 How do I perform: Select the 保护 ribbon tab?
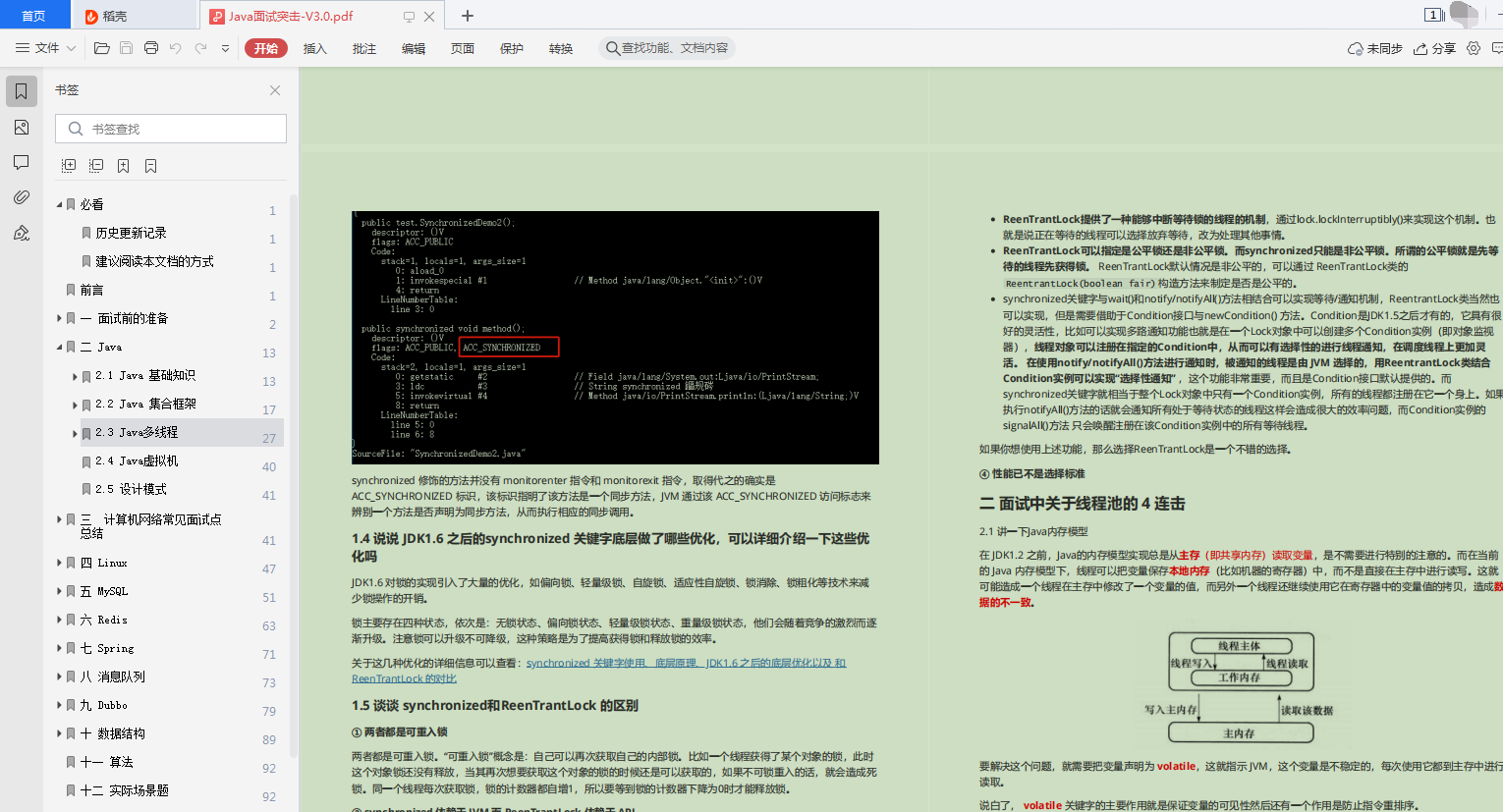coord(512,48)
